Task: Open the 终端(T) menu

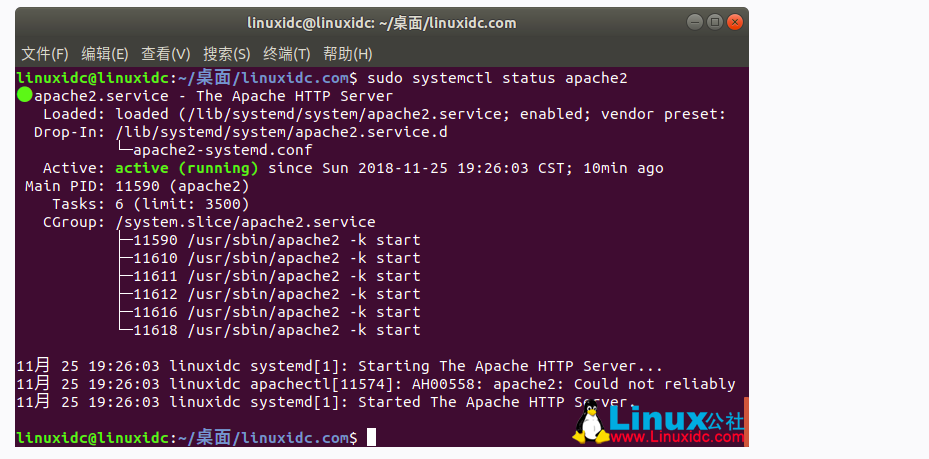Action: (x=286, y=54)
